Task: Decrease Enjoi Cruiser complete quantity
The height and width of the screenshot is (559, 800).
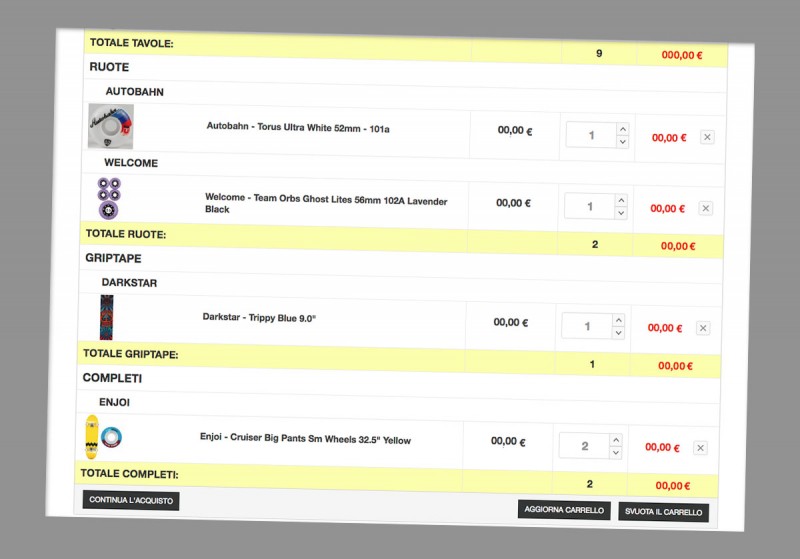Action: [616, 453]
